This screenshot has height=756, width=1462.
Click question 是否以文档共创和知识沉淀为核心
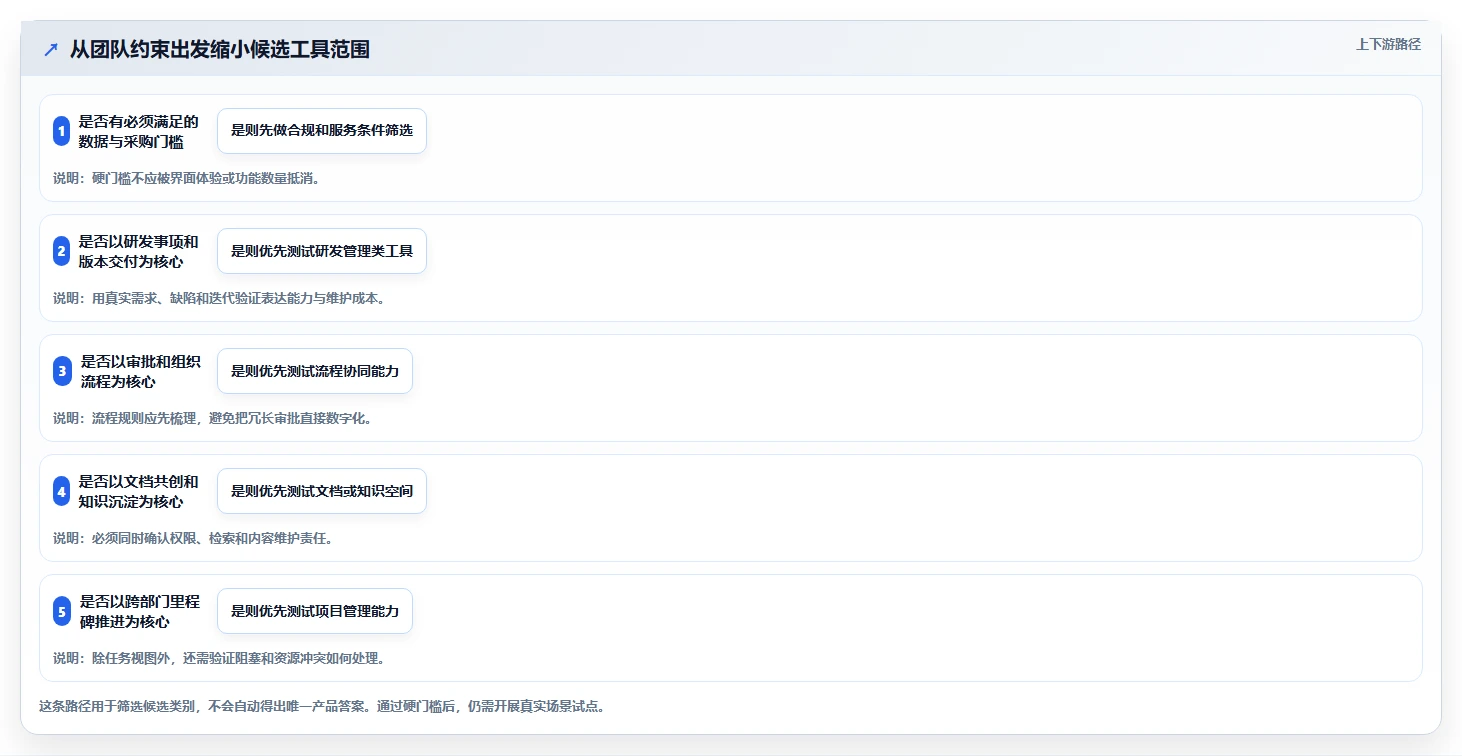[139, 491]
